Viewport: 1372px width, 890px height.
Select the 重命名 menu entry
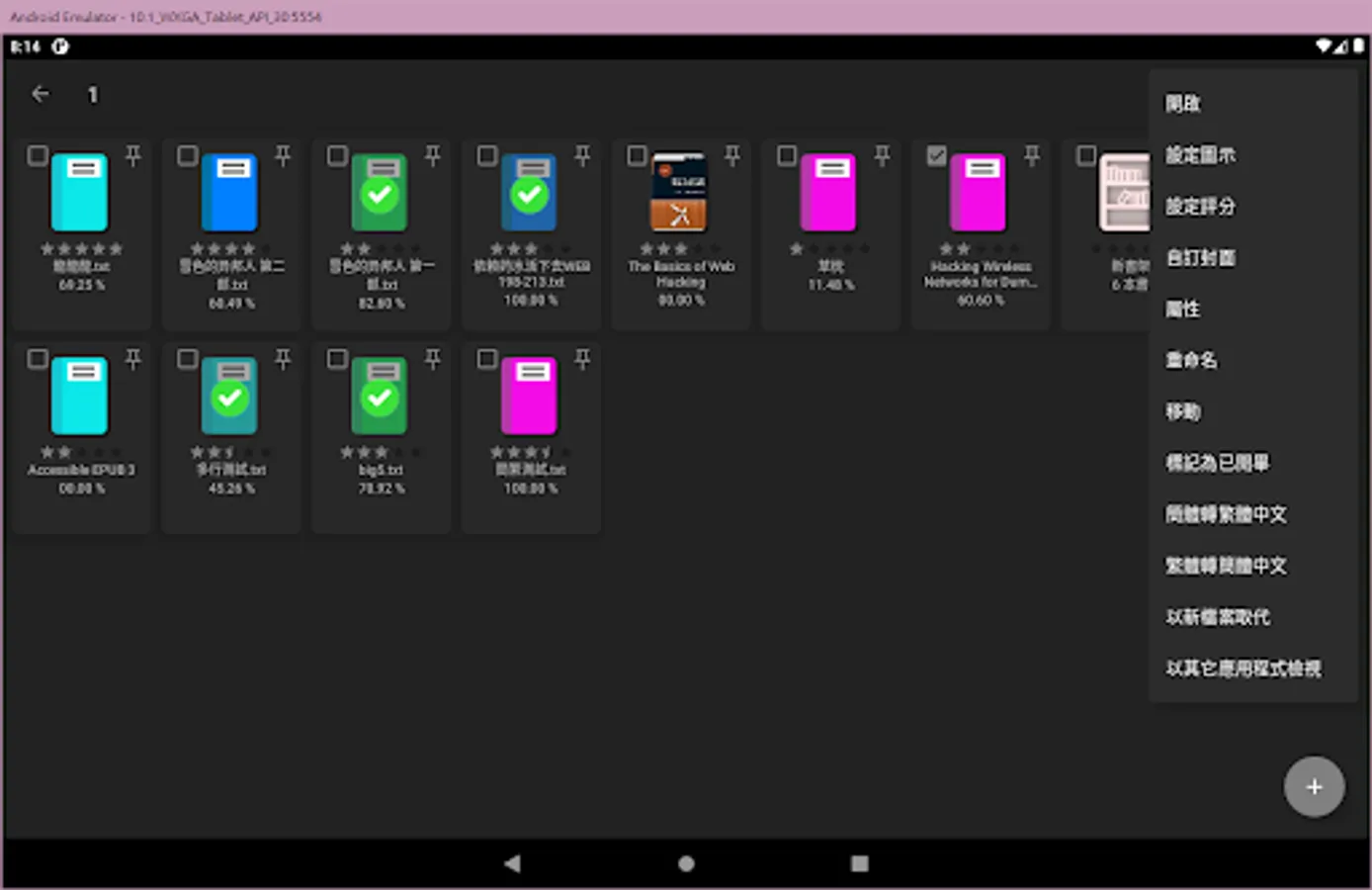click(1252, 360)
